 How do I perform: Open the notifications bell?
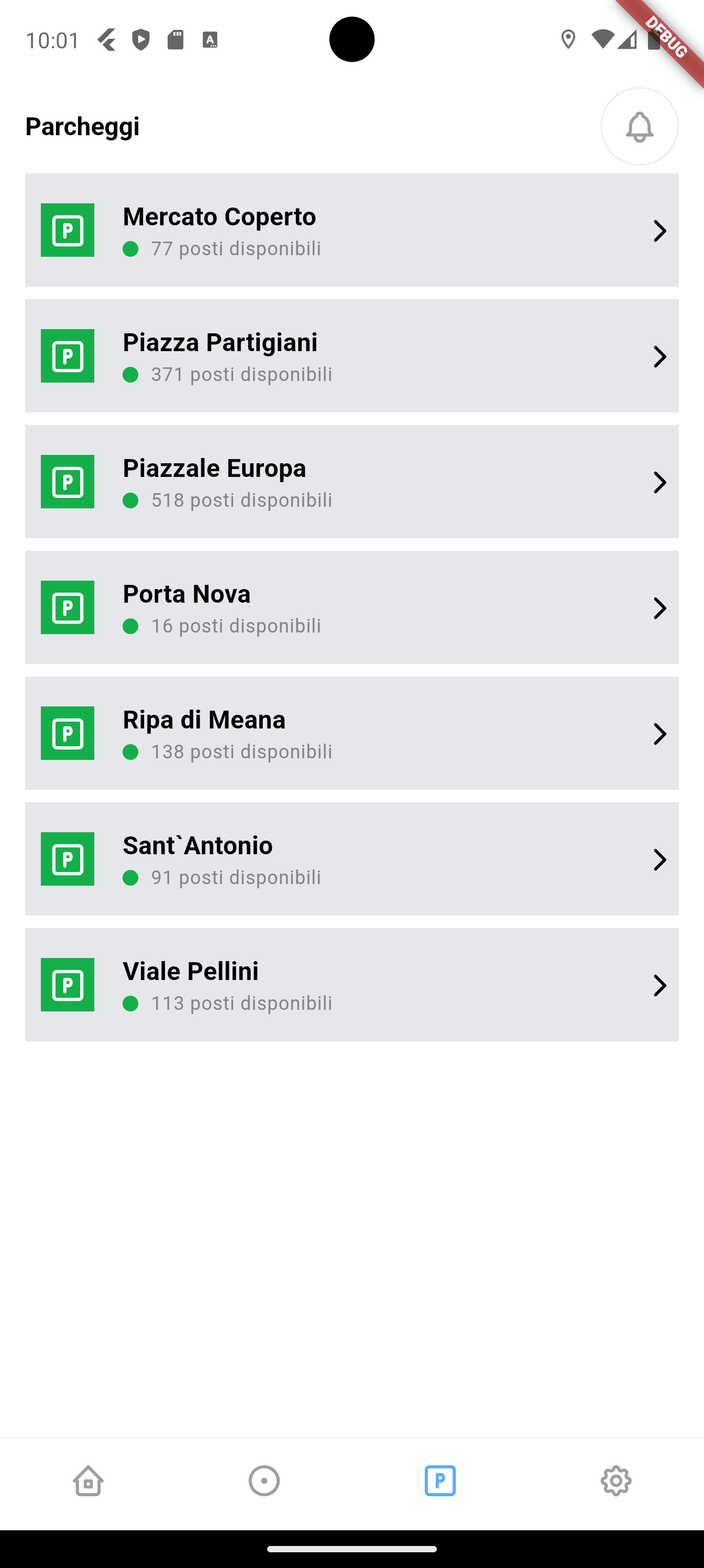pyautogui.click(x=639, y=127)
